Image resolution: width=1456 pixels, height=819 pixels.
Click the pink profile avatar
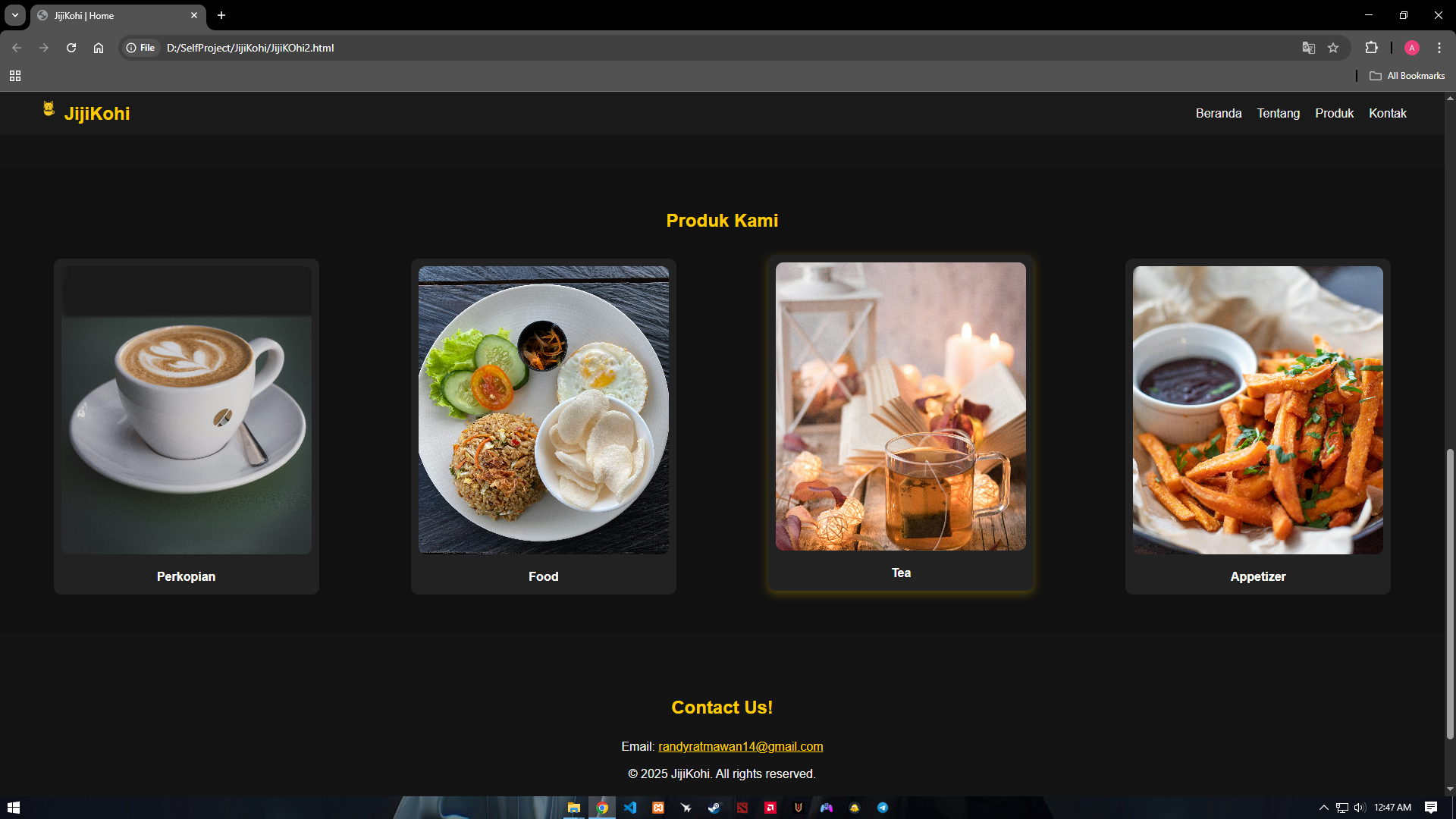tap(1411, 48)
